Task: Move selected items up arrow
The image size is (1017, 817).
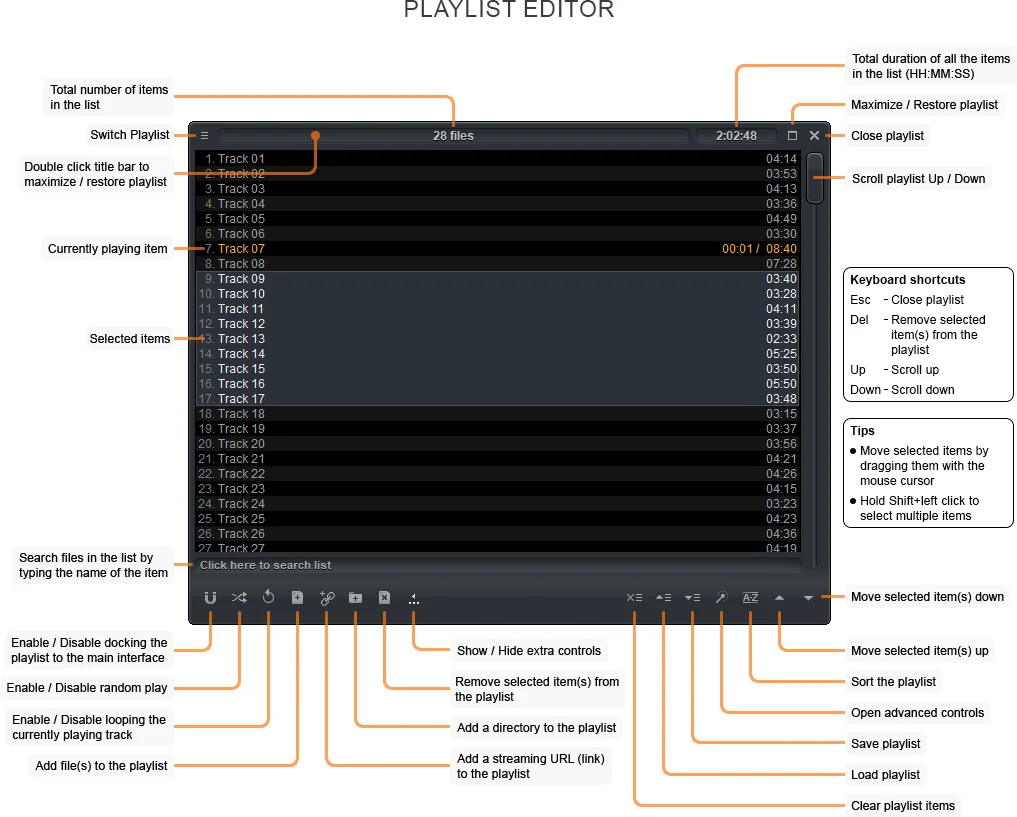Action: click(780, 598)
